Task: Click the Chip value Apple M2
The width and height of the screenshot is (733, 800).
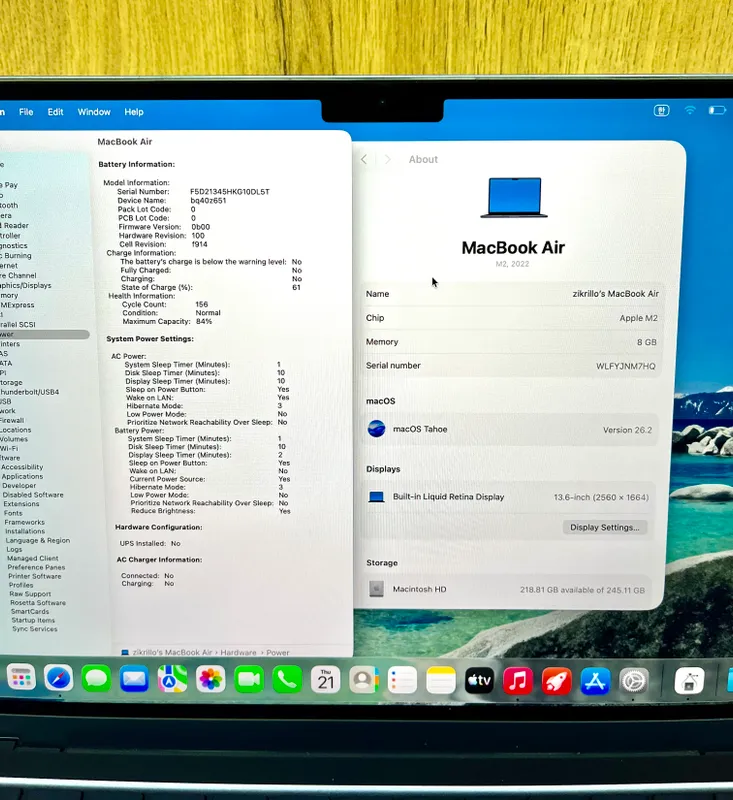Action: pos(638,318)
